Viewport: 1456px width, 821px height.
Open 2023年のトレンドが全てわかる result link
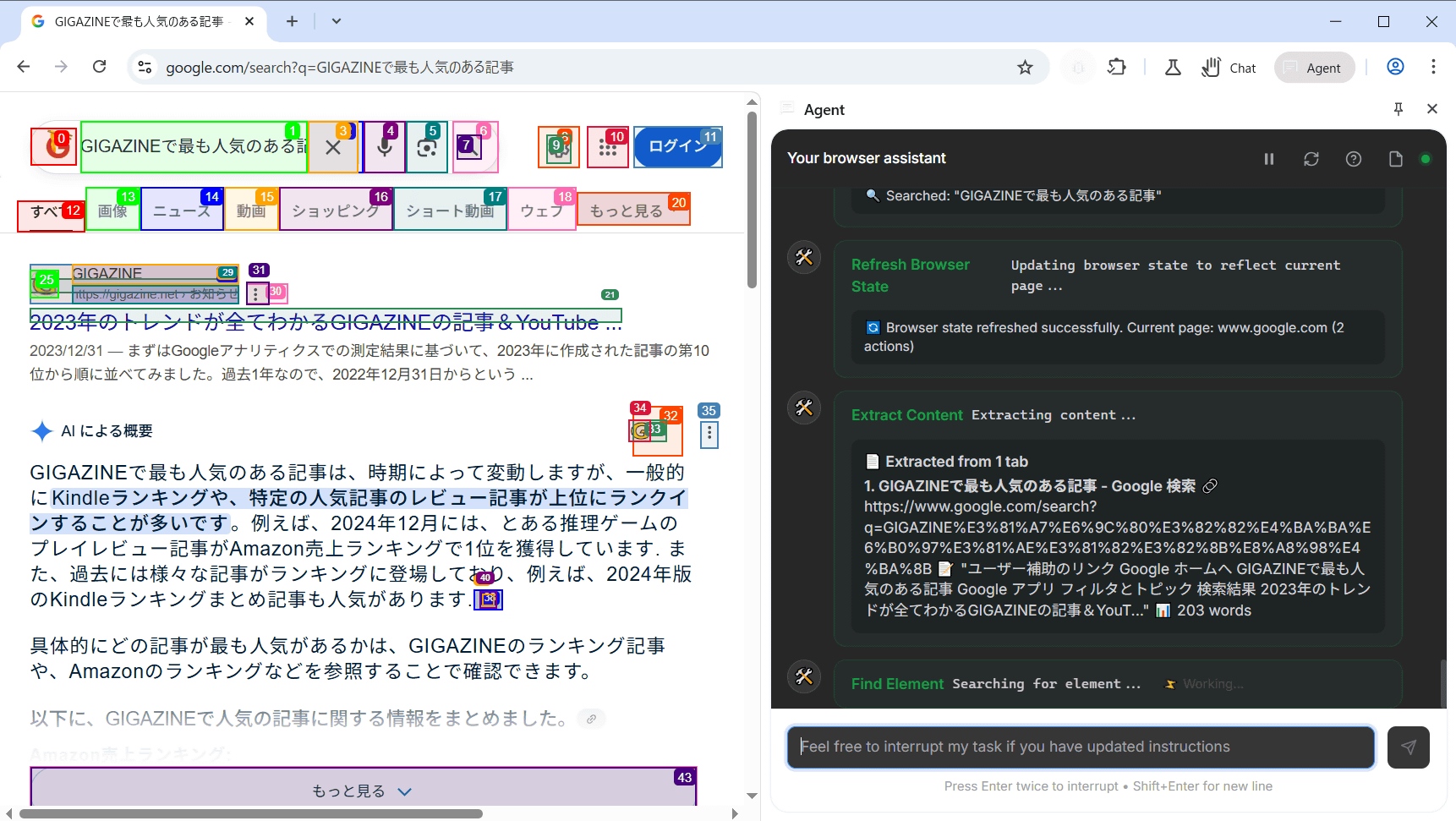(x=326, y=322)
